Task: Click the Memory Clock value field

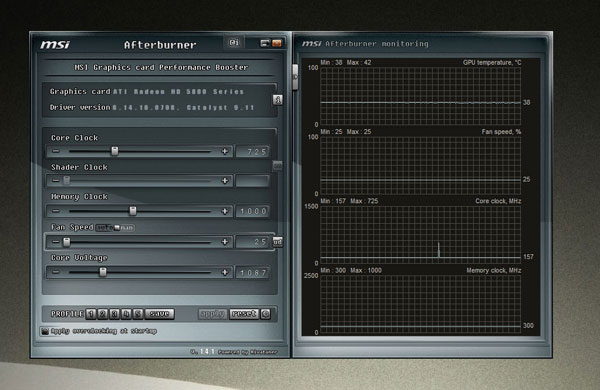Action: (x=253, y=211)
